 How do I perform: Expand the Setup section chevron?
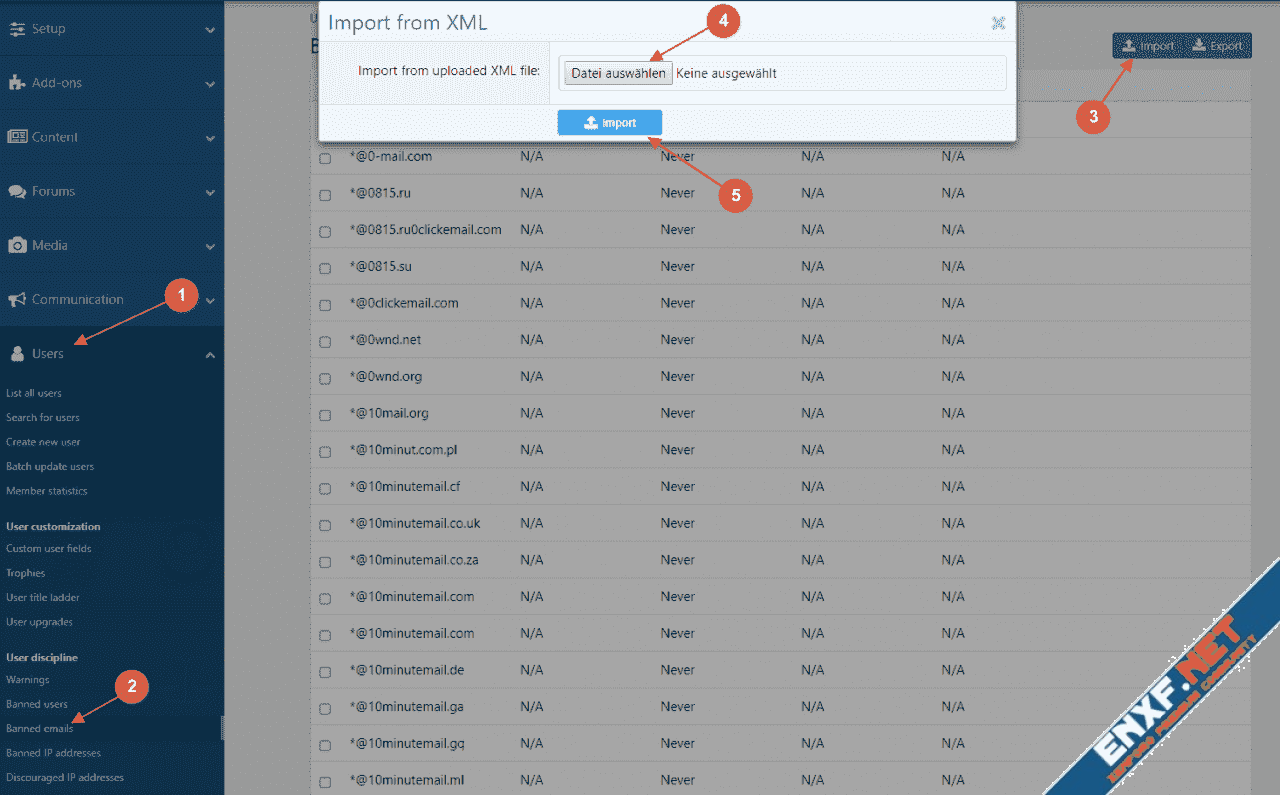210,30
